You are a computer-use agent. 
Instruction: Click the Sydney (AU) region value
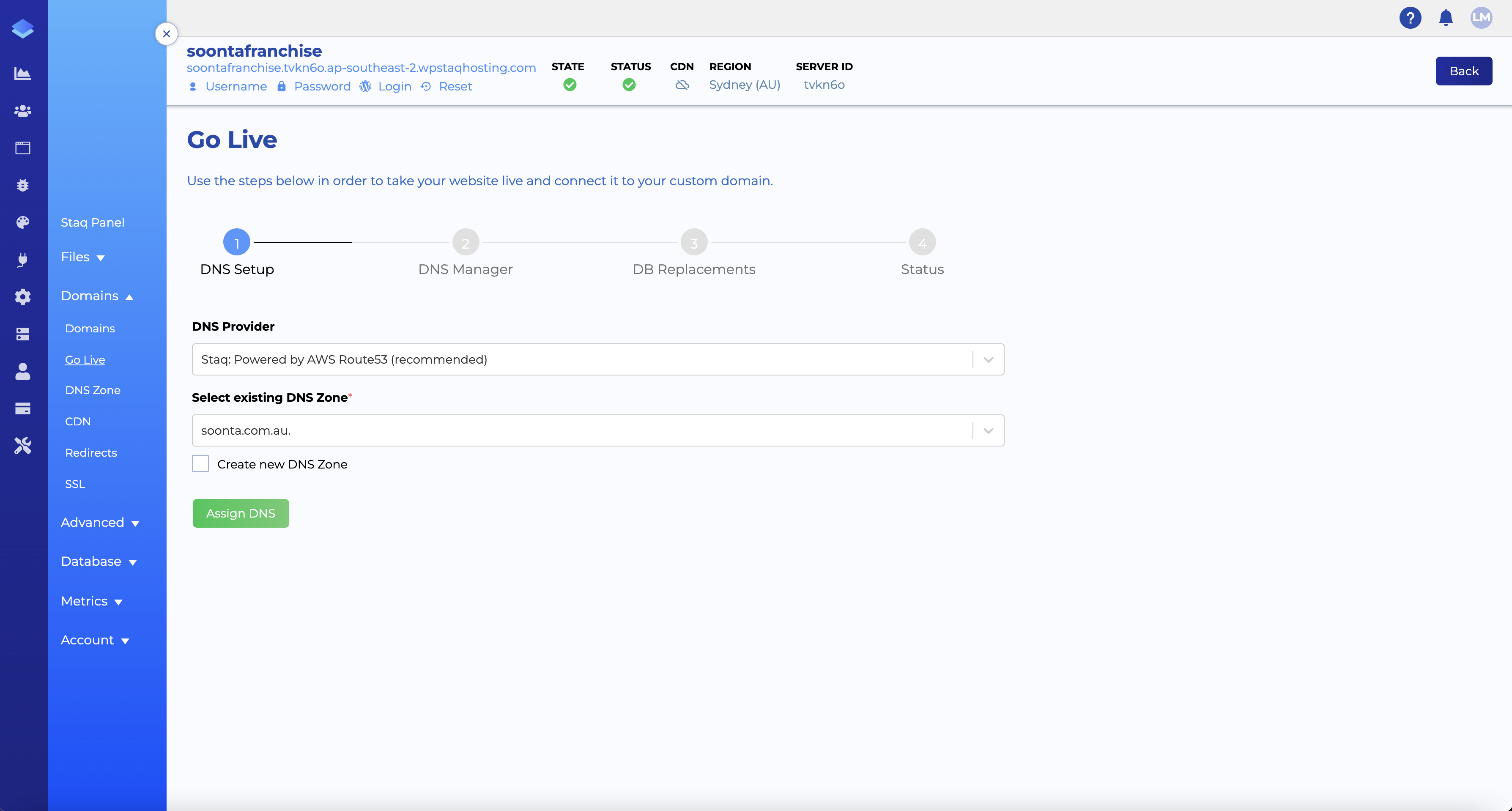[744, 85]
